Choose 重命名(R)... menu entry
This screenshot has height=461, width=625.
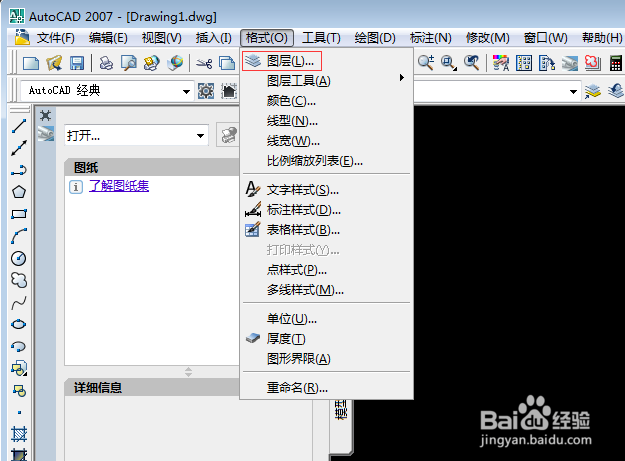click(326, 388)
